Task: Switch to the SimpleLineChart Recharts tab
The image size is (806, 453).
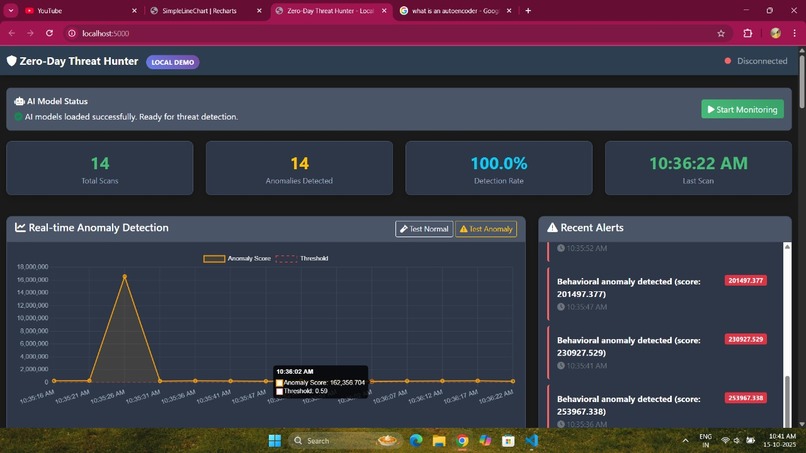Action: click(x=205, y=11)
